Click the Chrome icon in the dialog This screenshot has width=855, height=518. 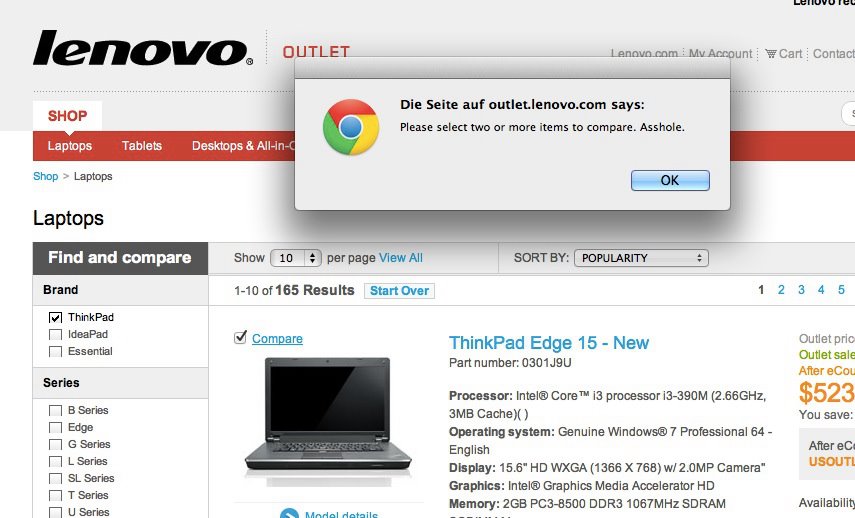(x=351, y=127)
